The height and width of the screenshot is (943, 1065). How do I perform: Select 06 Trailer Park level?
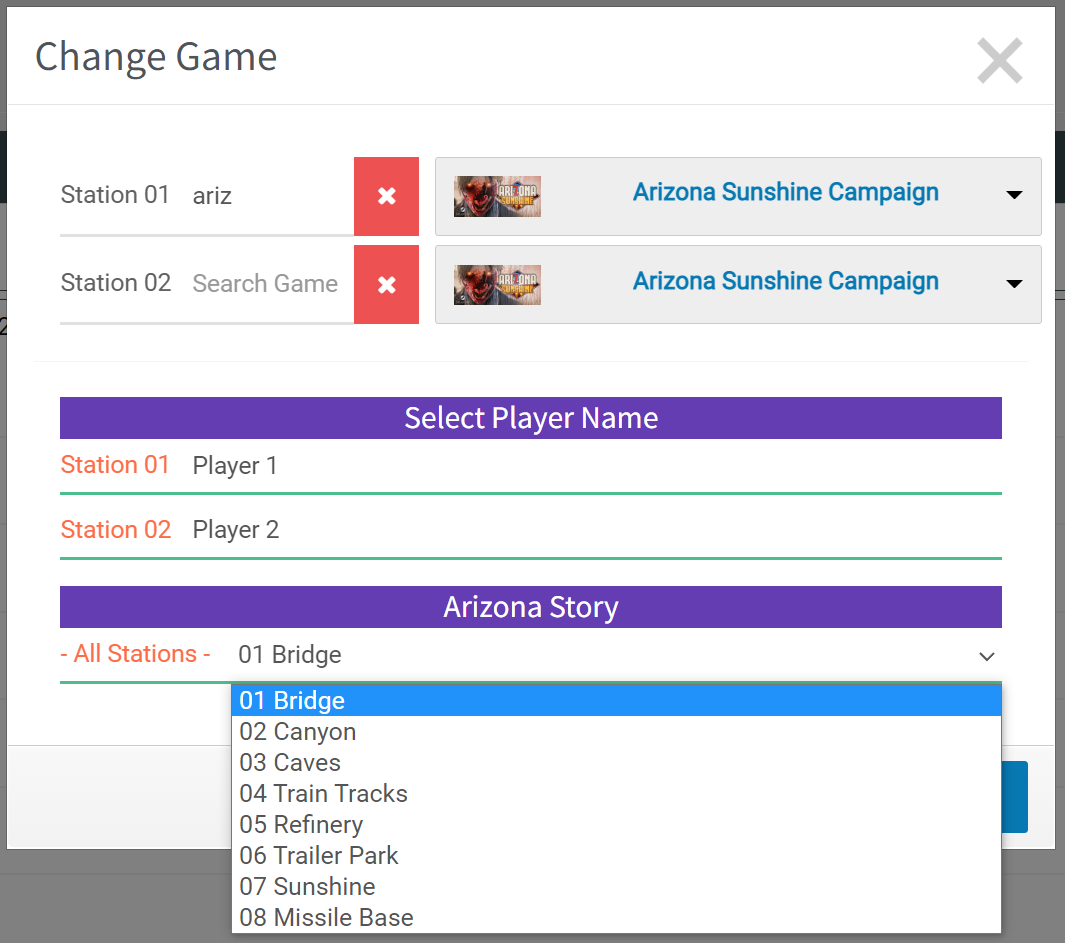pos(617,856)
